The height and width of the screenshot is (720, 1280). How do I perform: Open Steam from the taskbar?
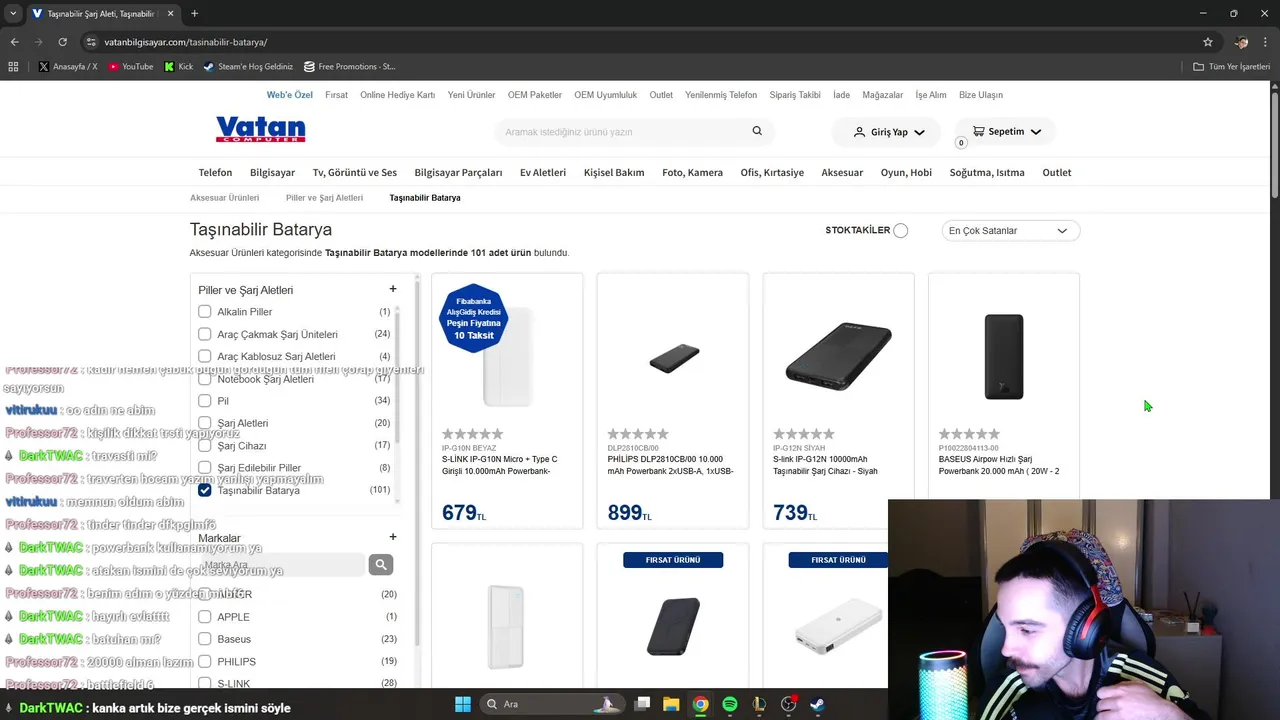[x=817, y=704]
